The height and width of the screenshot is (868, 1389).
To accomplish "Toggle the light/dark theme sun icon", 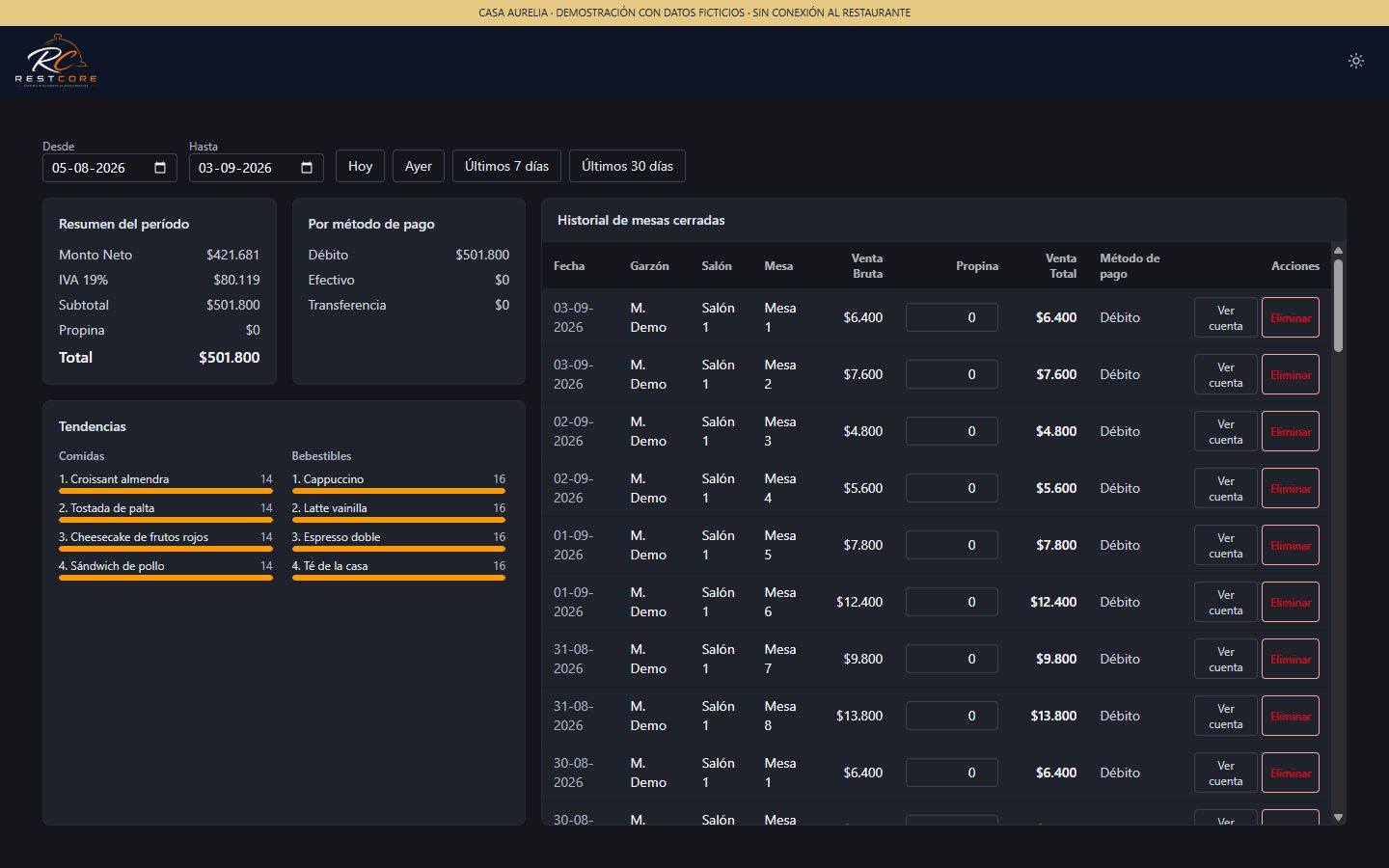I will 1355,61.
